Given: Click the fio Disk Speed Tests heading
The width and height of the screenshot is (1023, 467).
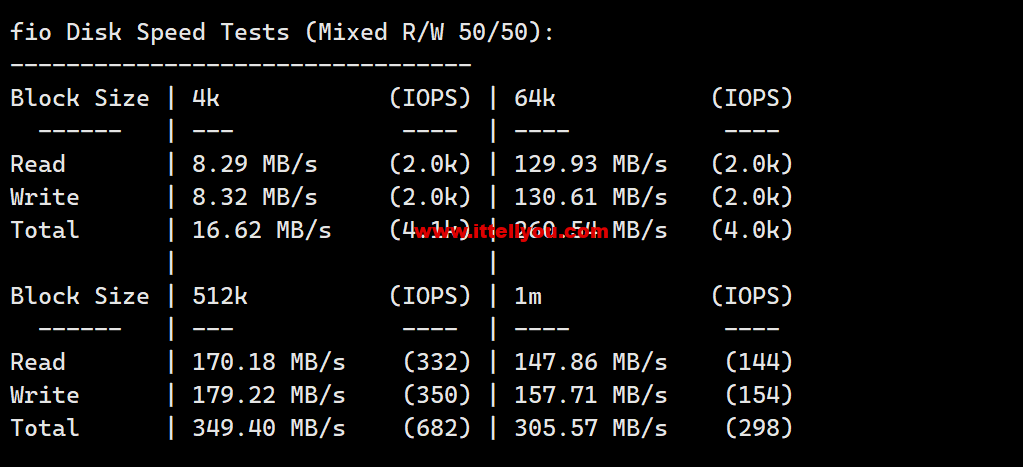Looking at the screenshot, I should coord(282,32).
